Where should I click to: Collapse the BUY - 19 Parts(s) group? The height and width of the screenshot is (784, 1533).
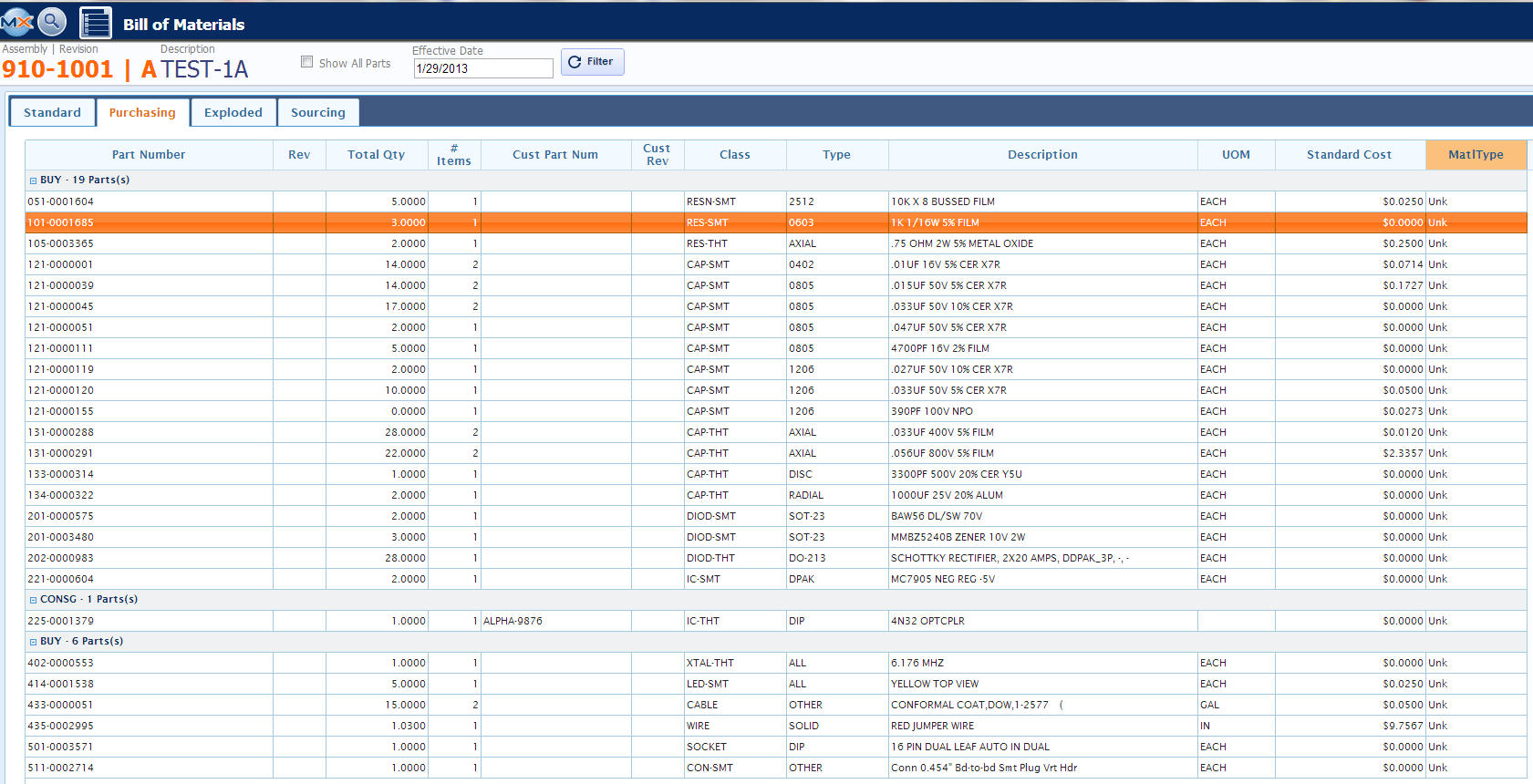click(33, 181)
